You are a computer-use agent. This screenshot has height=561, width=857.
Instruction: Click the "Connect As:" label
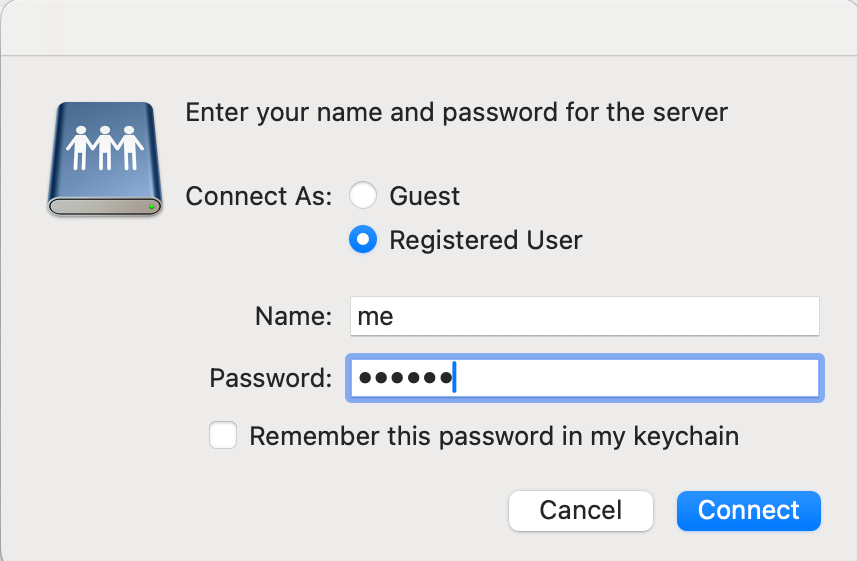(x=259, y=196)
